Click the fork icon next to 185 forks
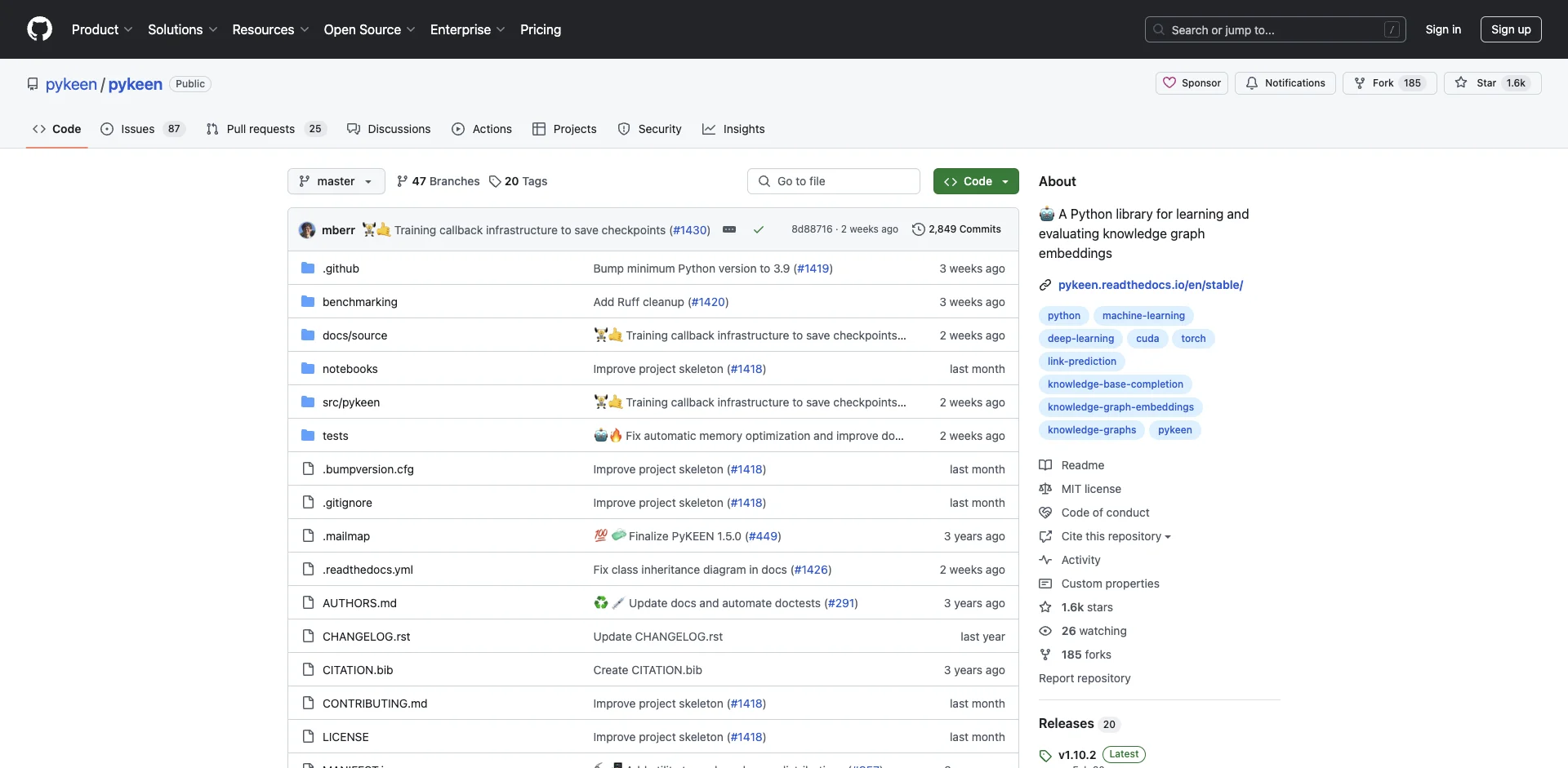 pos(1045,655)
